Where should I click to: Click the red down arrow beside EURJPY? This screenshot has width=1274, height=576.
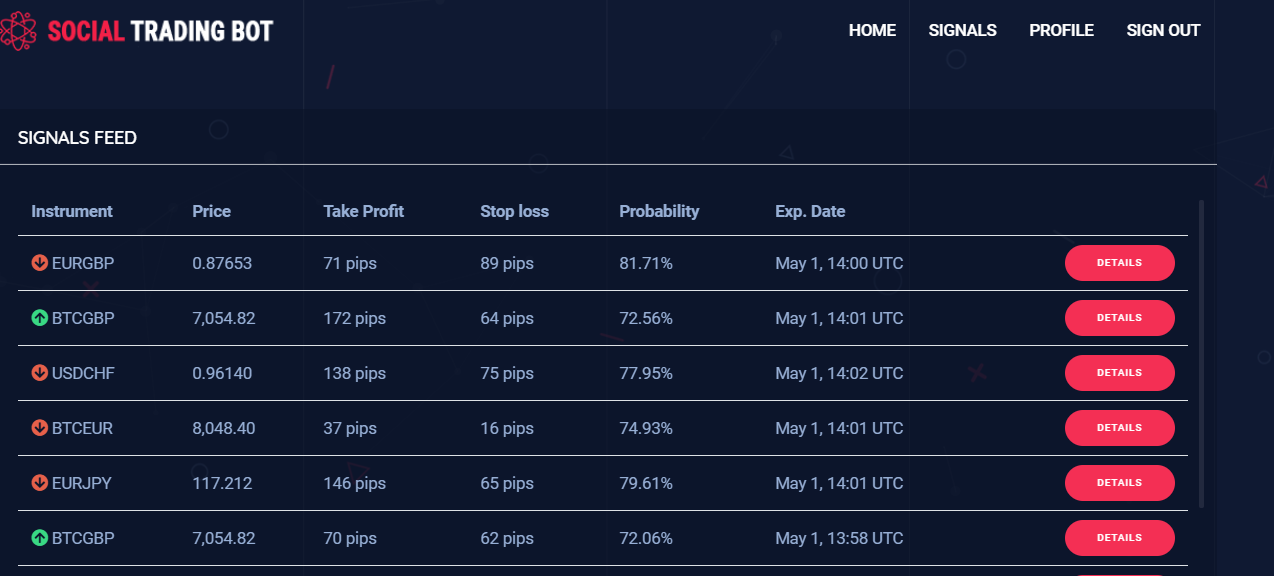pyautogui.click(x=40, y=483)
